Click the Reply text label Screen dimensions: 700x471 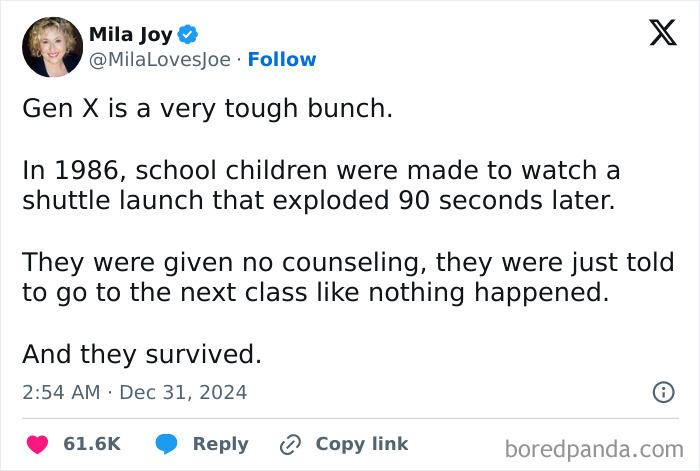click(220, 444)
